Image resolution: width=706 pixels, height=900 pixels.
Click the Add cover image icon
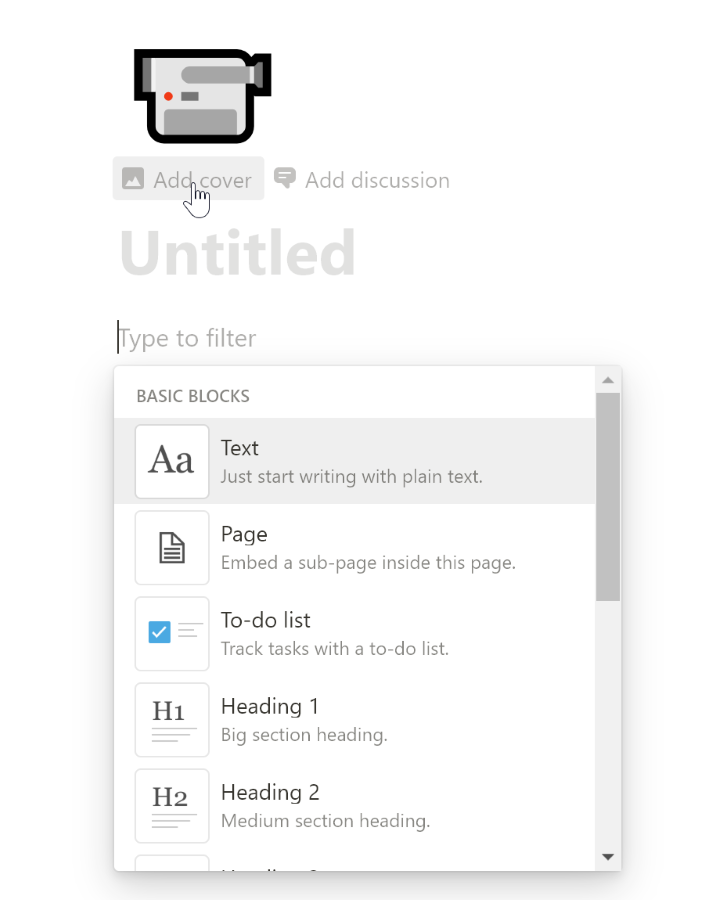[x=133, y=179]
